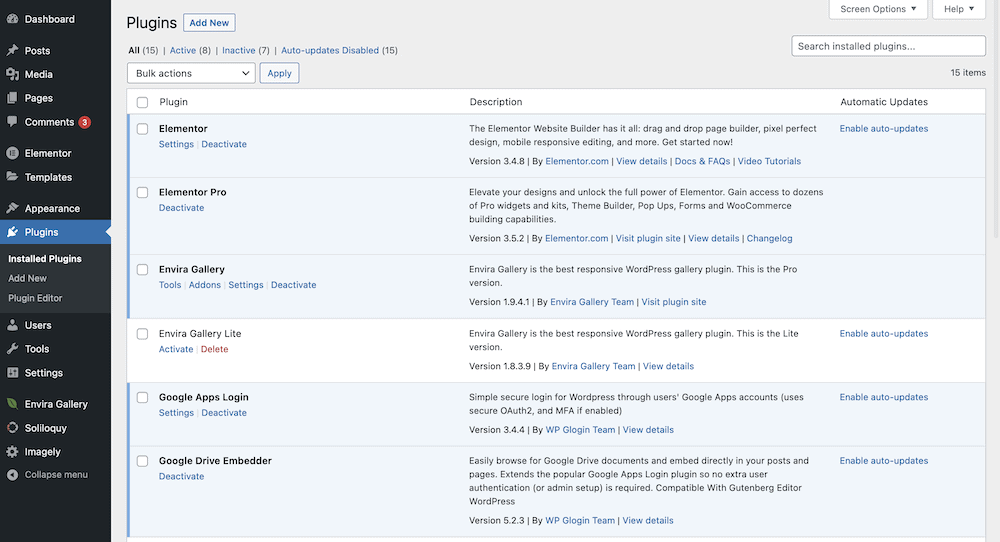Click the red comments count badge
The height and width of the screenshot is (542, 1000).
coord(84,122)
